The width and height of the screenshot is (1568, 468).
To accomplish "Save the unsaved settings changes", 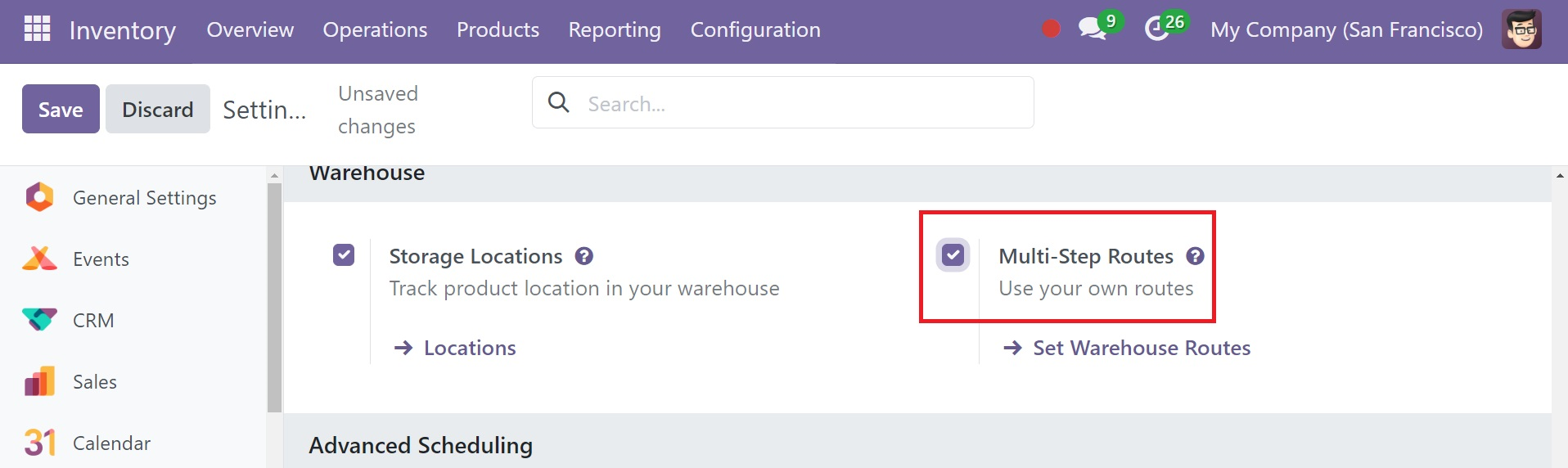I will pyautogui.click(x=61, y=109).
